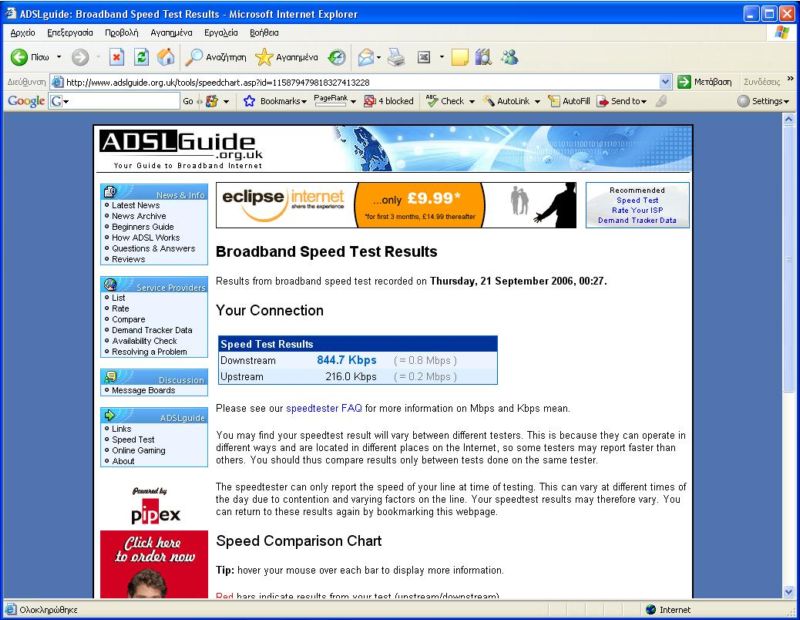800x620 pixels.
Task: Open the Αγαπημένα menu
Action: point(171,33)
